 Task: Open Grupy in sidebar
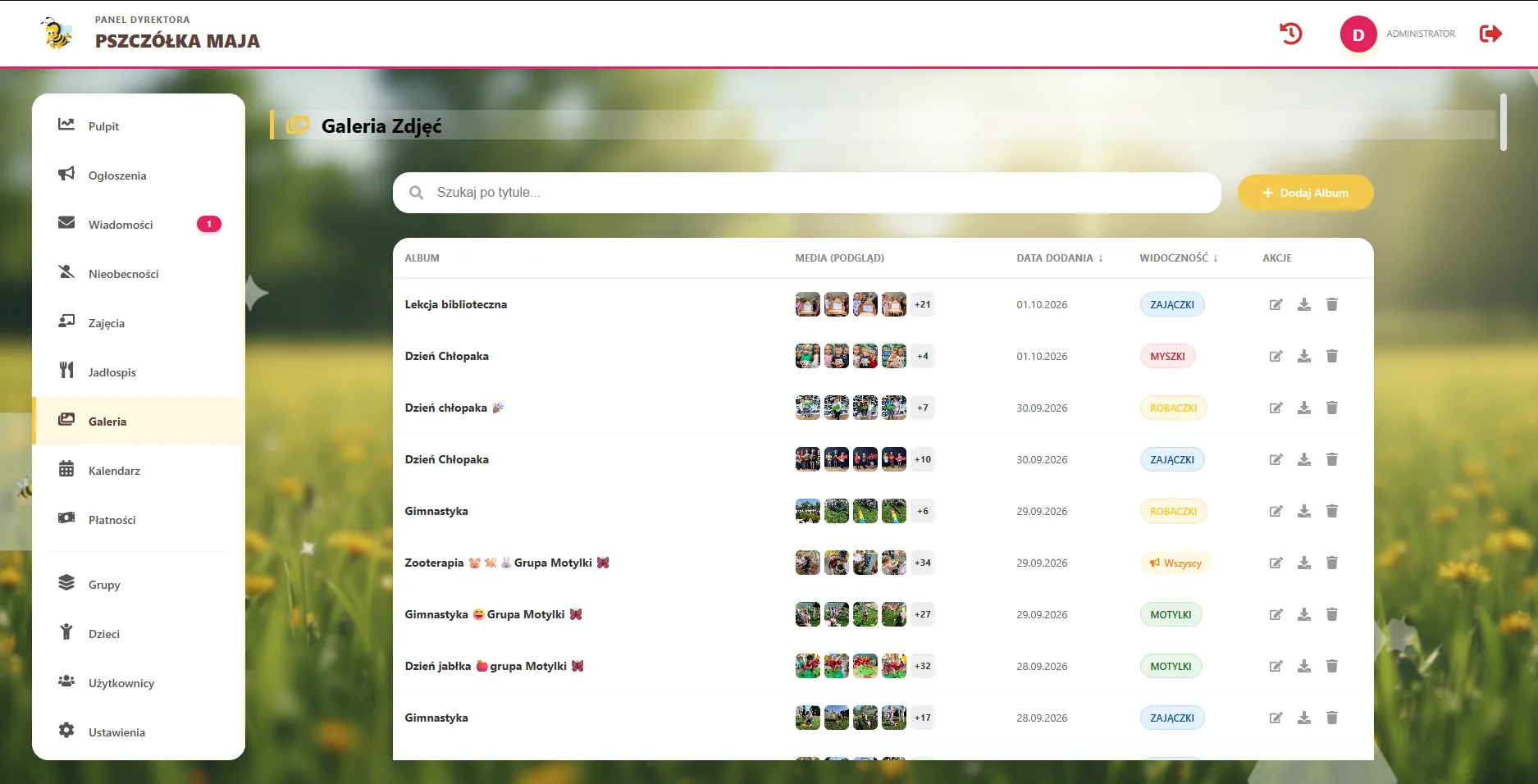point(139,585)
